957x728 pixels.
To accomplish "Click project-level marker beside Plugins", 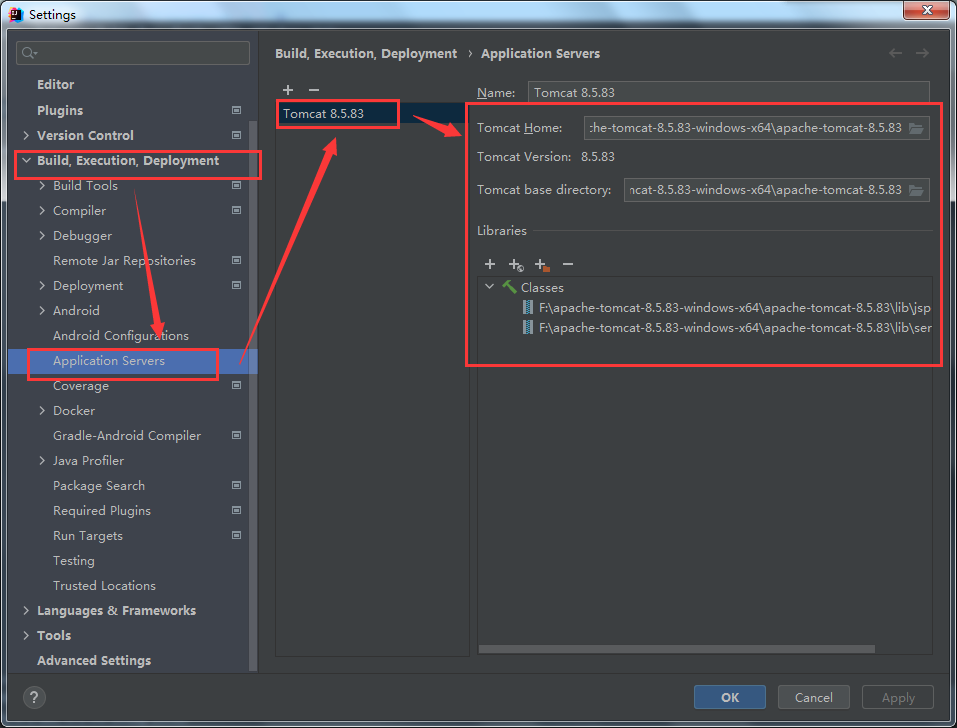I will click(x=236, y=110).
